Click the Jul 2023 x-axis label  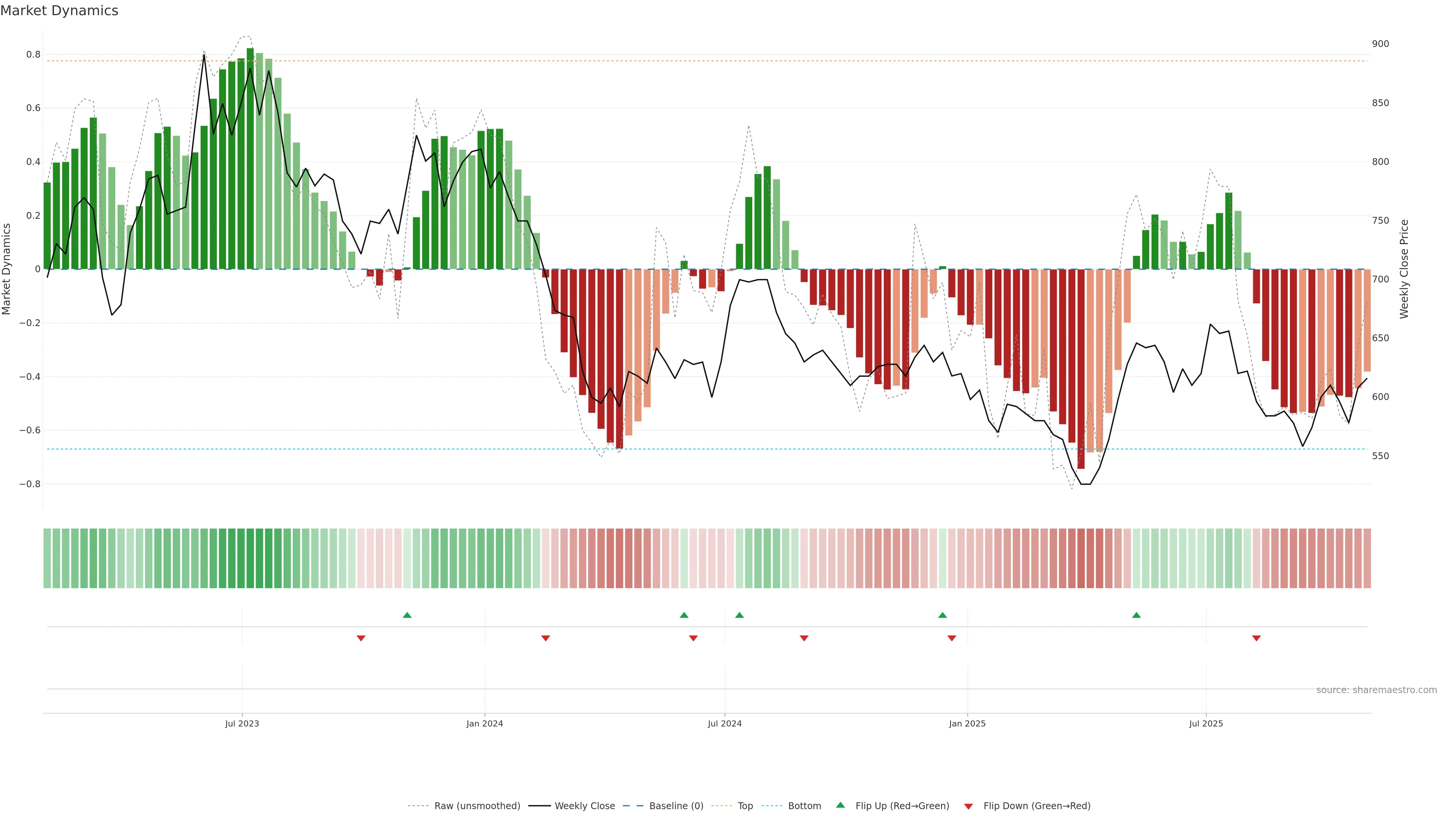pos(242,723)
